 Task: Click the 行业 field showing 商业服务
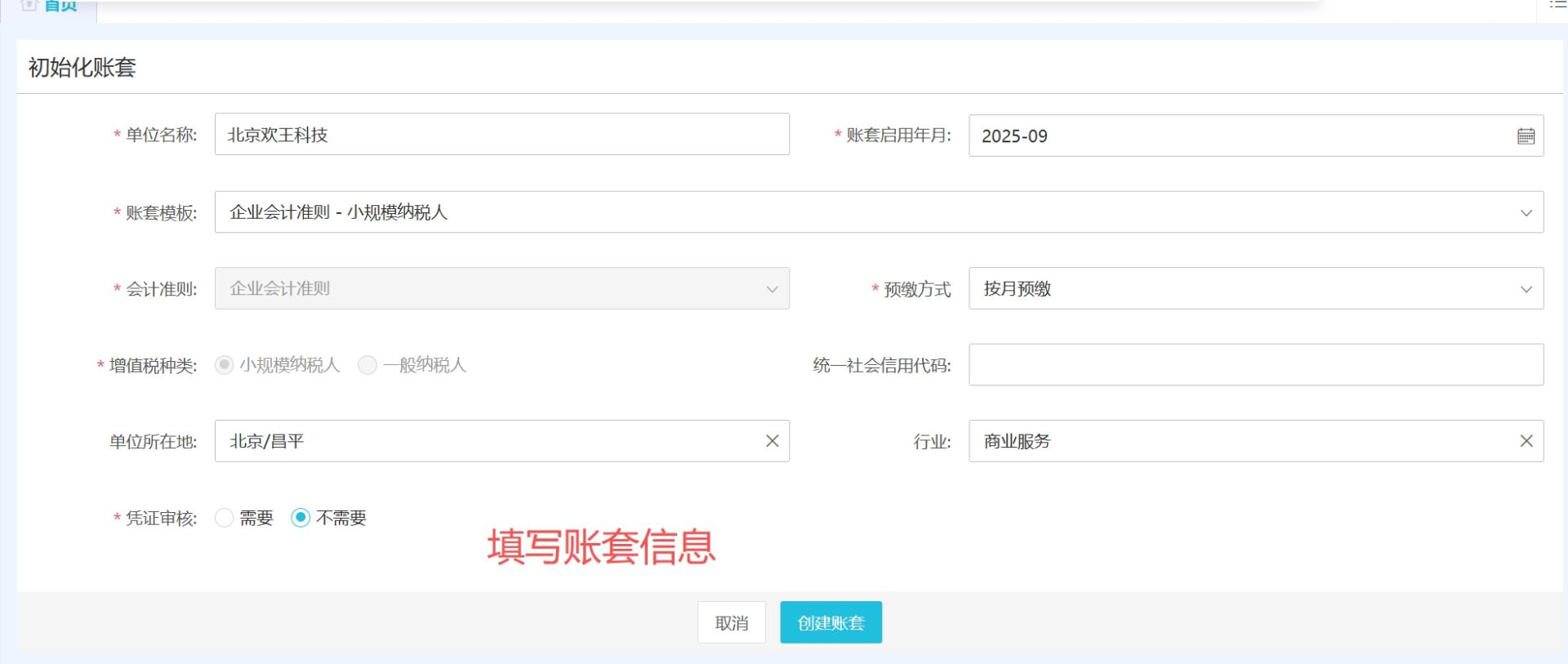(1241, 441)
